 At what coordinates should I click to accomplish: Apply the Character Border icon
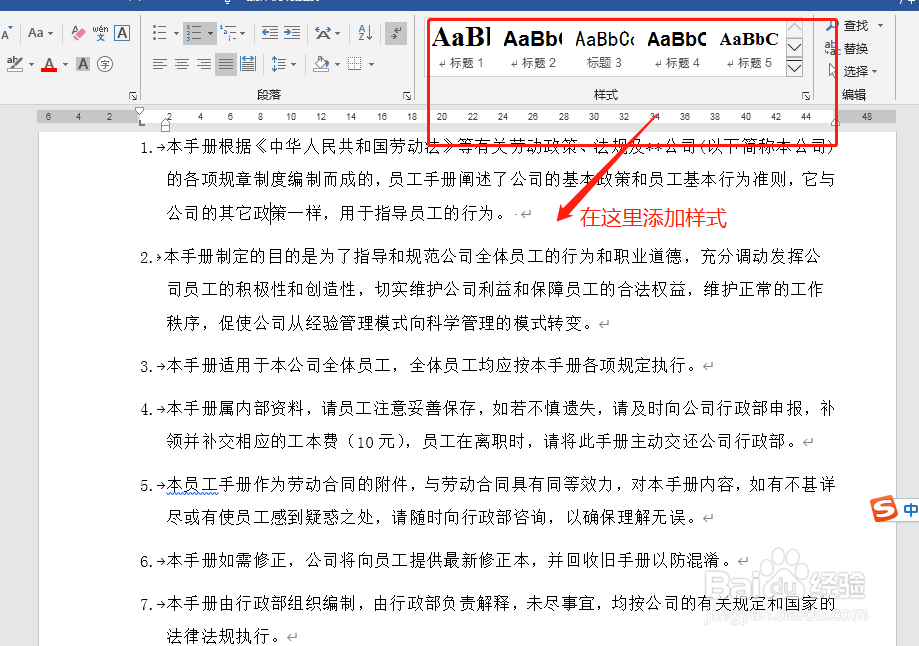[120, 32]
